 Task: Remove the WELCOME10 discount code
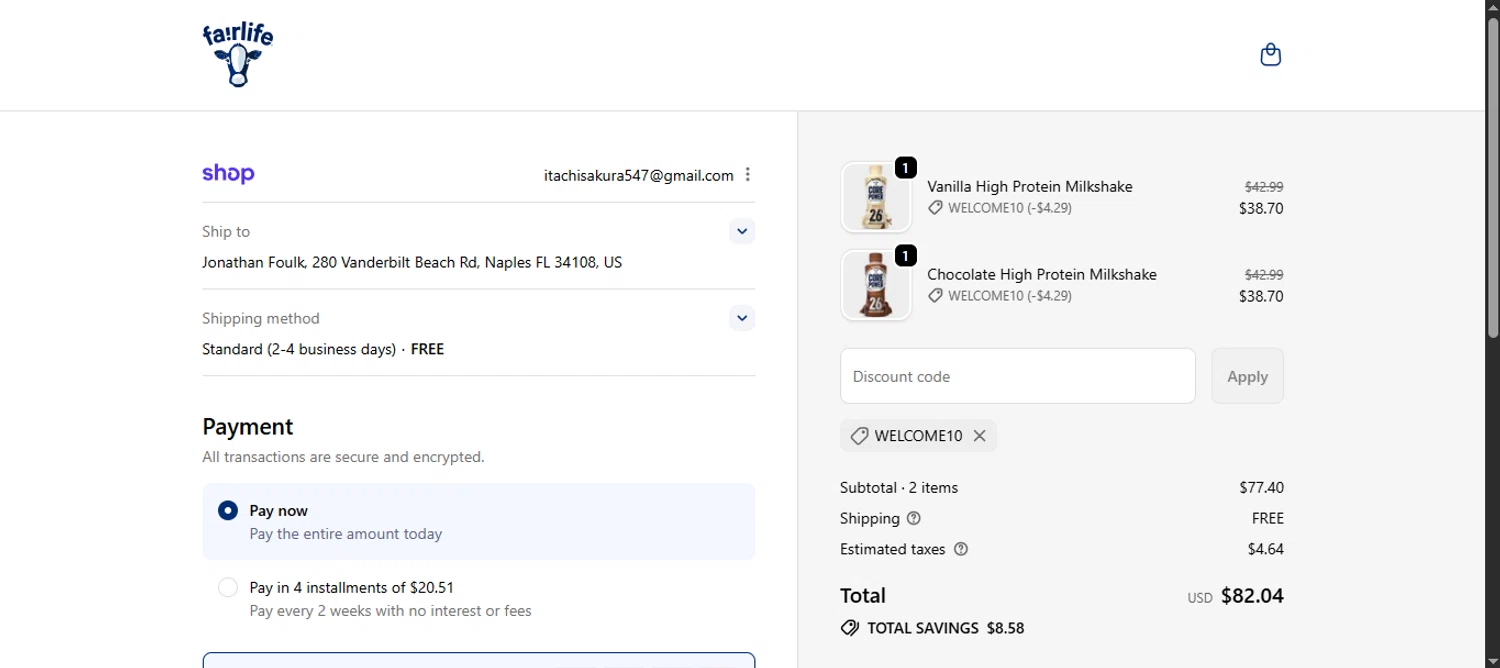pyautogui.click(x=980, y=436)
